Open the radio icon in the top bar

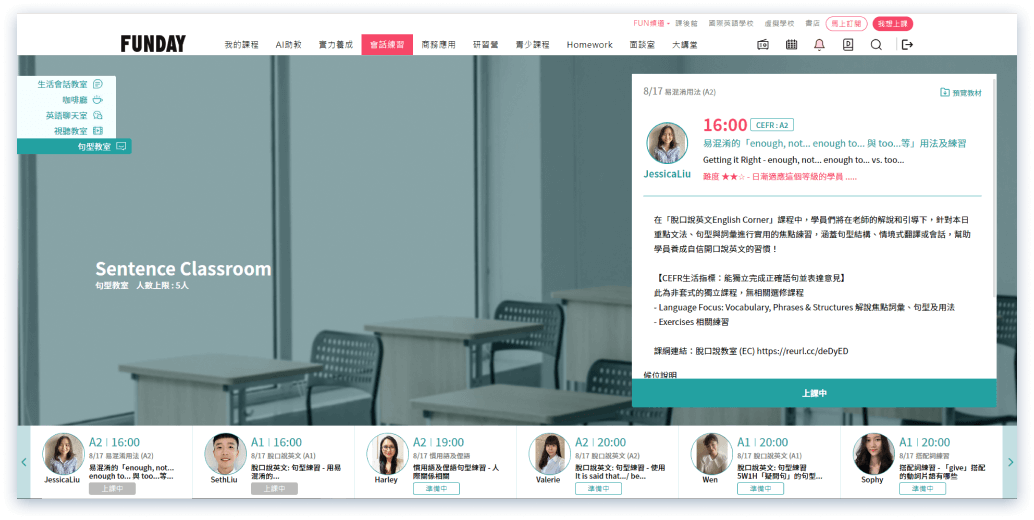763,45
